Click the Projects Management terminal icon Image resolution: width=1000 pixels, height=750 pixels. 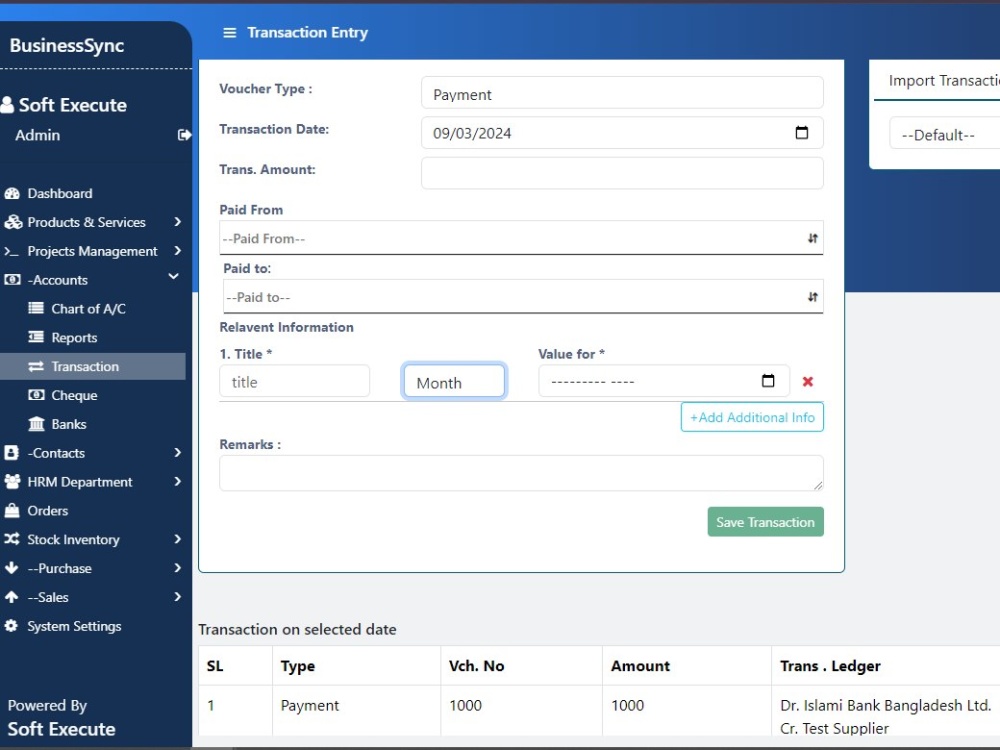pos(11,251)
